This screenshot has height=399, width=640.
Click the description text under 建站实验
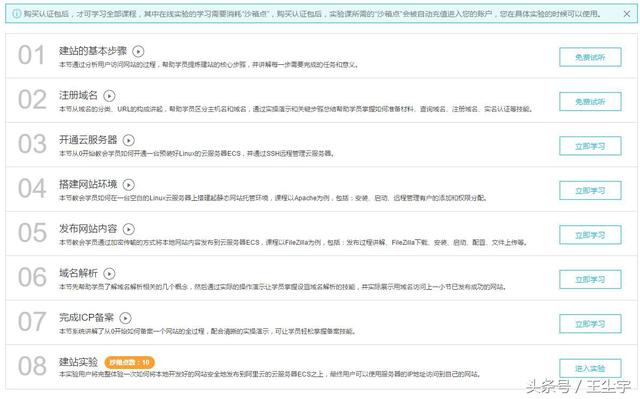pos(270,374)
